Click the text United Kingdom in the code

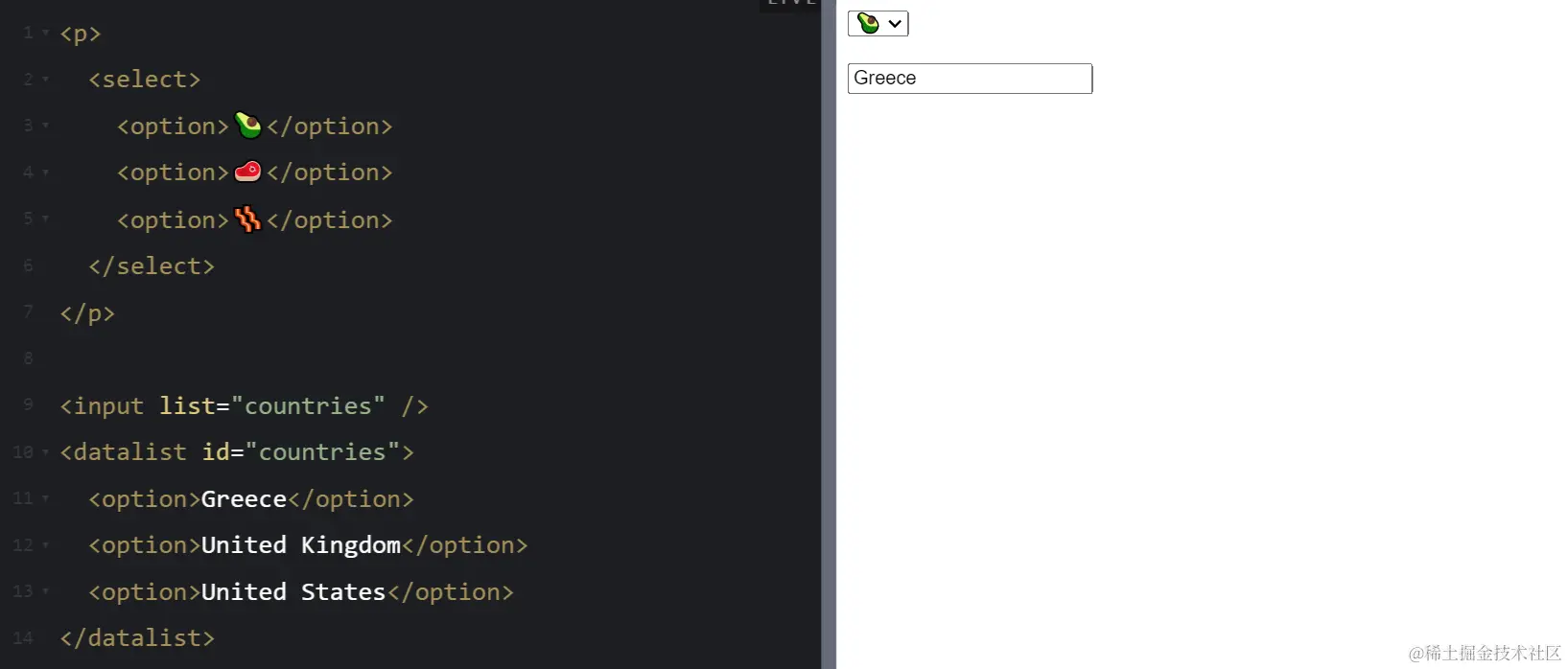301,545
